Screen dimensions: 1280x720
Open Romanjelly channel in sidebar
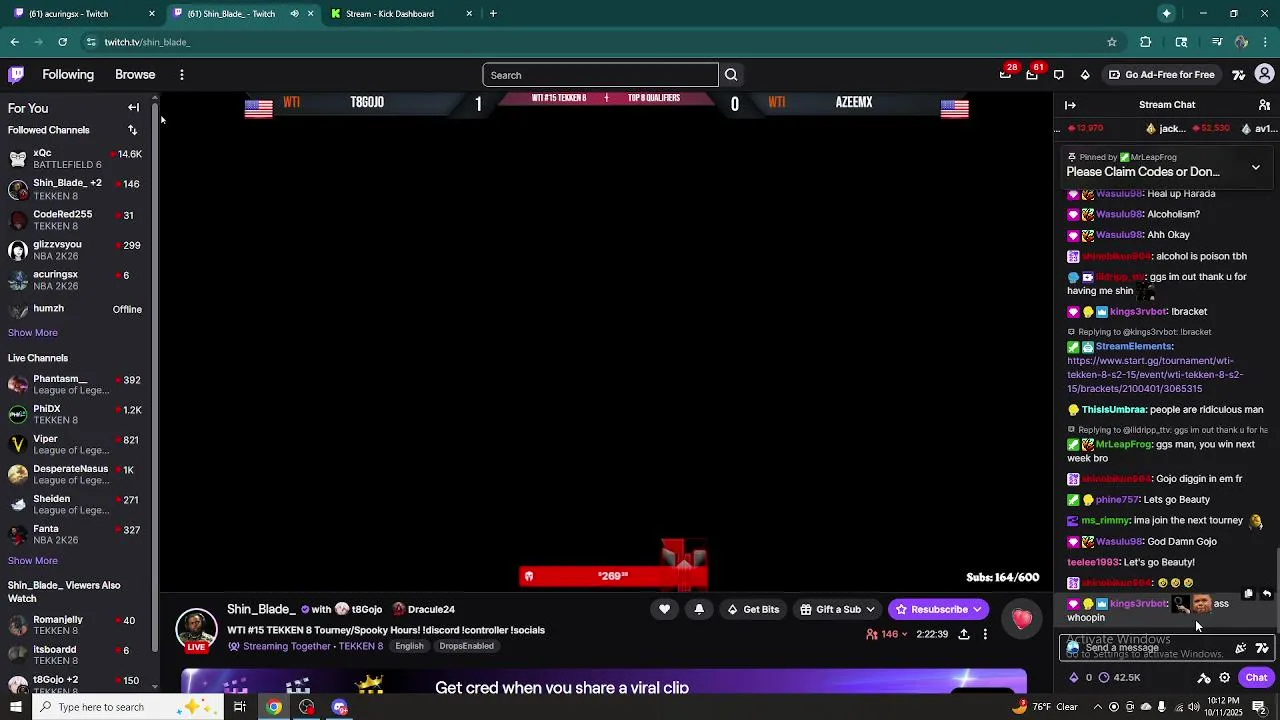(x=76, y=625)
